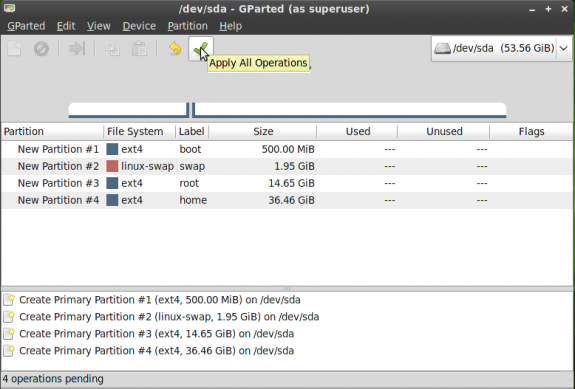
Task: Click the File System column header
Action: tap(140, 131)
